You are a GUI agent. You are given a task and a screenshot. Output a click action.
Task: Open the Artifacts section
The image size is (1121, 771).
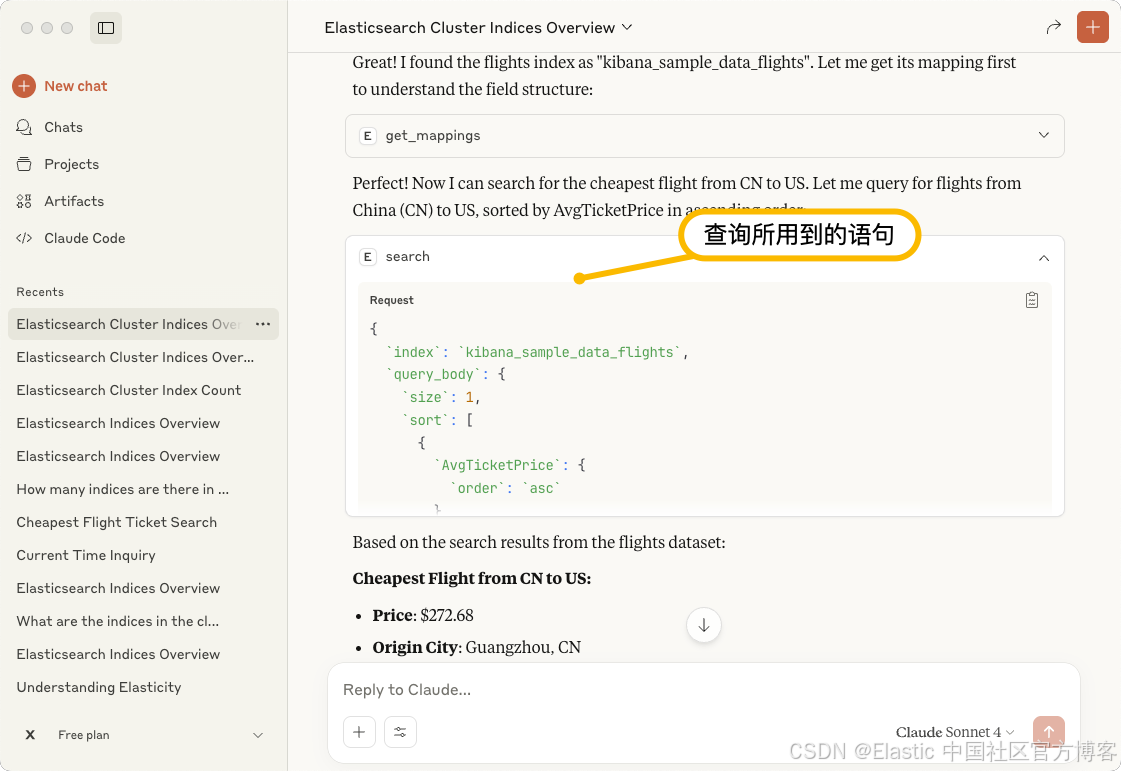(74, 202)
